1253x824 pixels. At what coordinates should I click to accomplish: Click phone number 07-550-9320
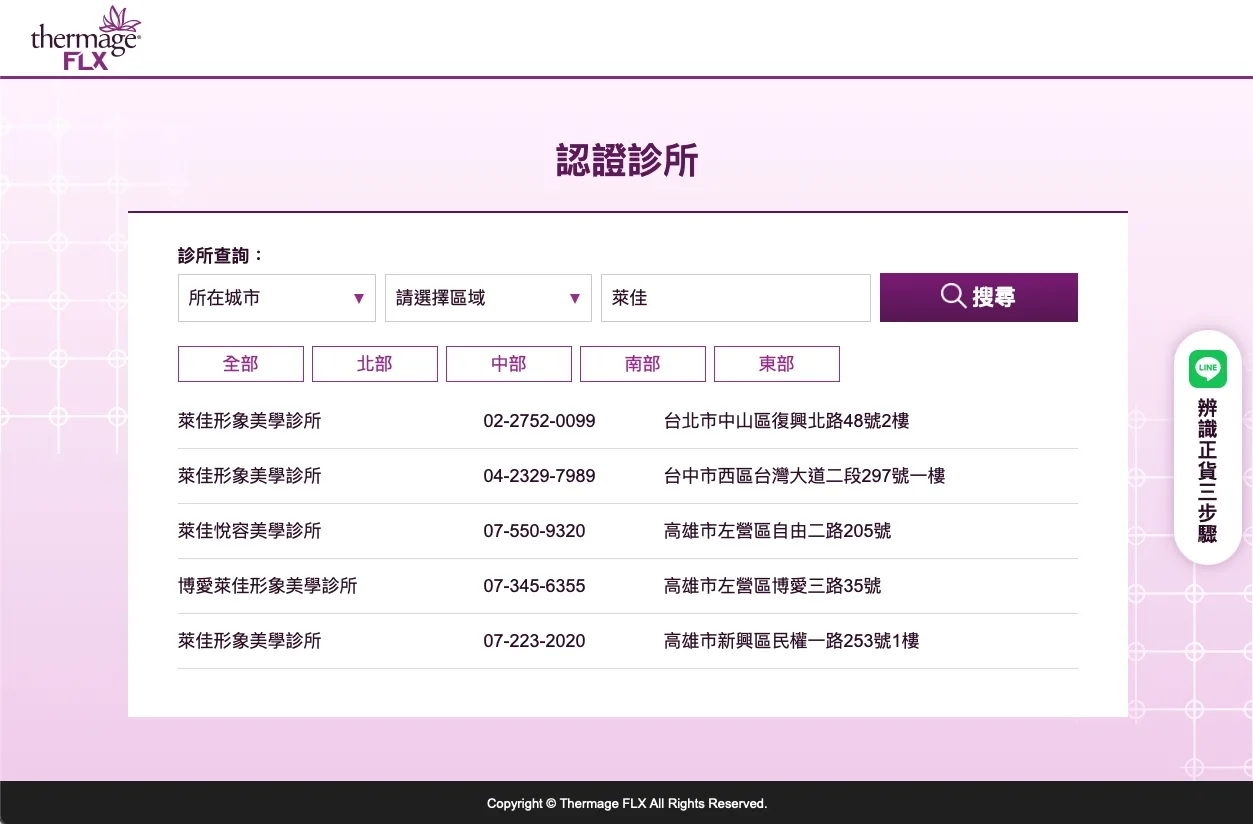click(x=534, y=531)
